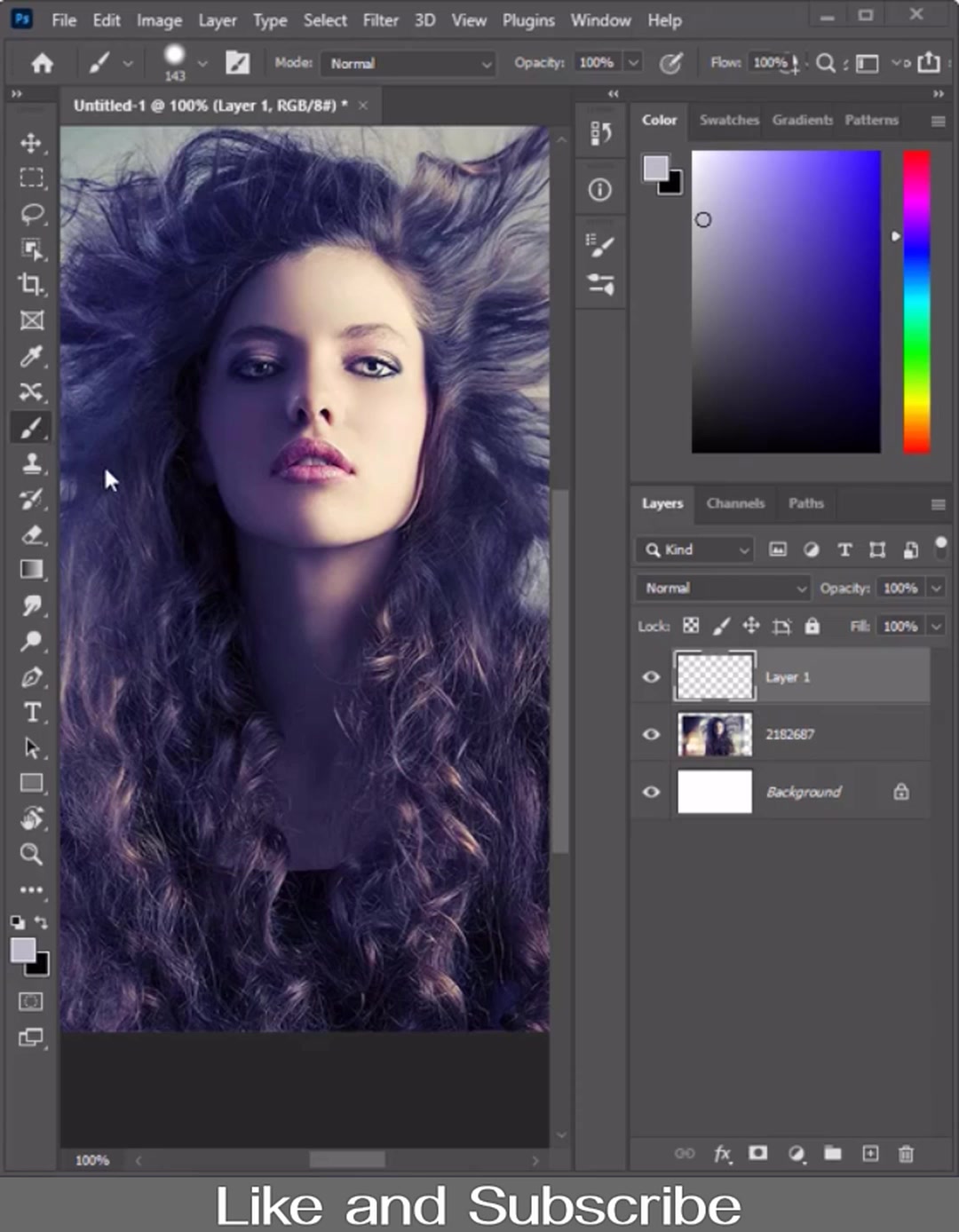Switch to the Channels tab
Image resolution: width=959 pixels, height=1232 pixels.
[735, 503]
